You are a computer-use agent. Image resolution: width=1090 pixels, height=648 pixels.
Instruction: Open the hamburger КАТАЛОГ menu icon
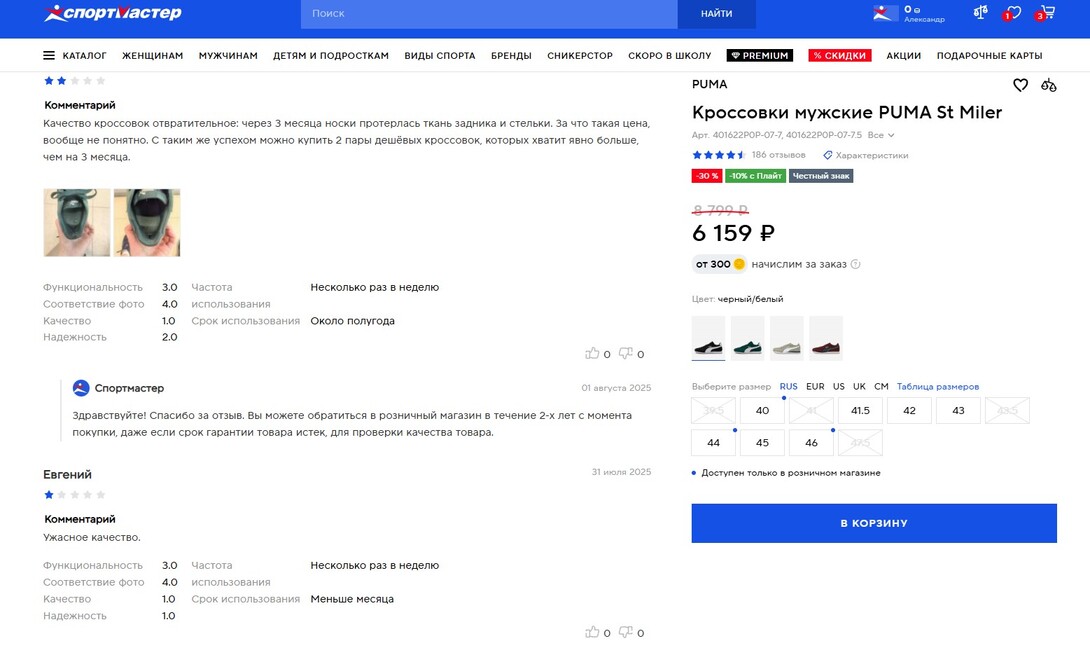click(x=49, y=56)
